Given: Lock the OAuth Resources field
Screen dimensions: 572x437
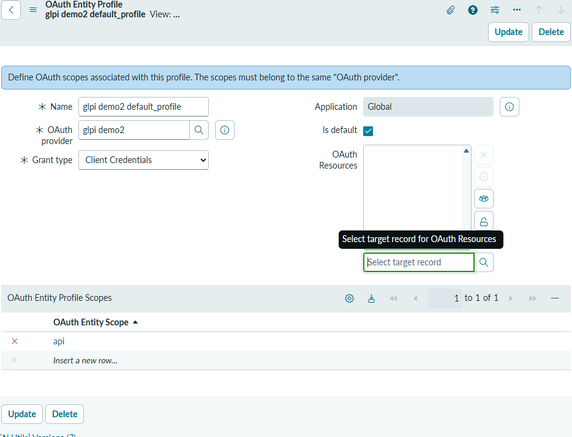Looking at the screenshot, I should (x=484, y=221).
